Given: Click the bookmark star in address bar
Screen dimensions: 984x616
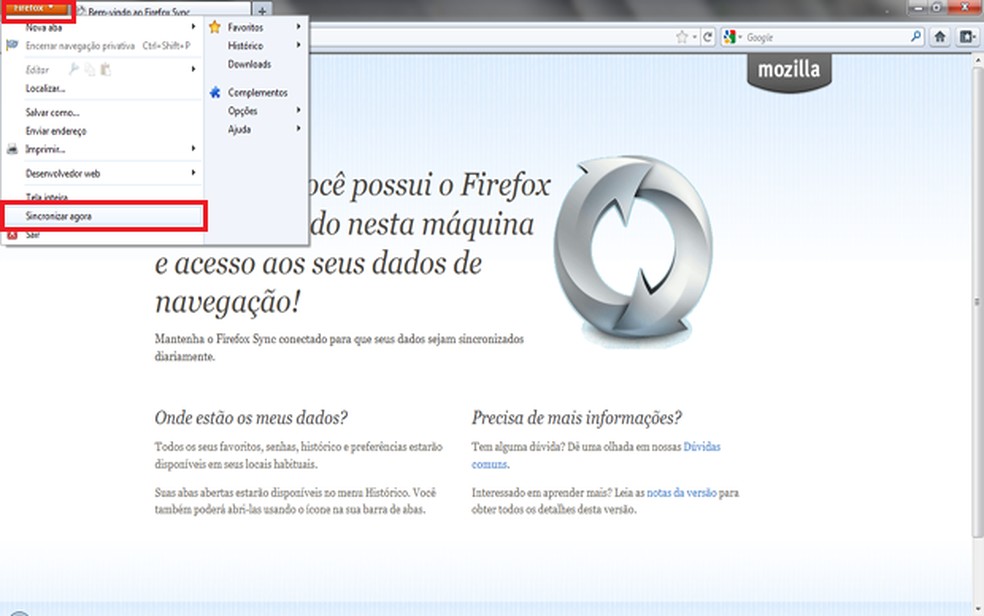Looking at the screenshot, I should 682,37.
